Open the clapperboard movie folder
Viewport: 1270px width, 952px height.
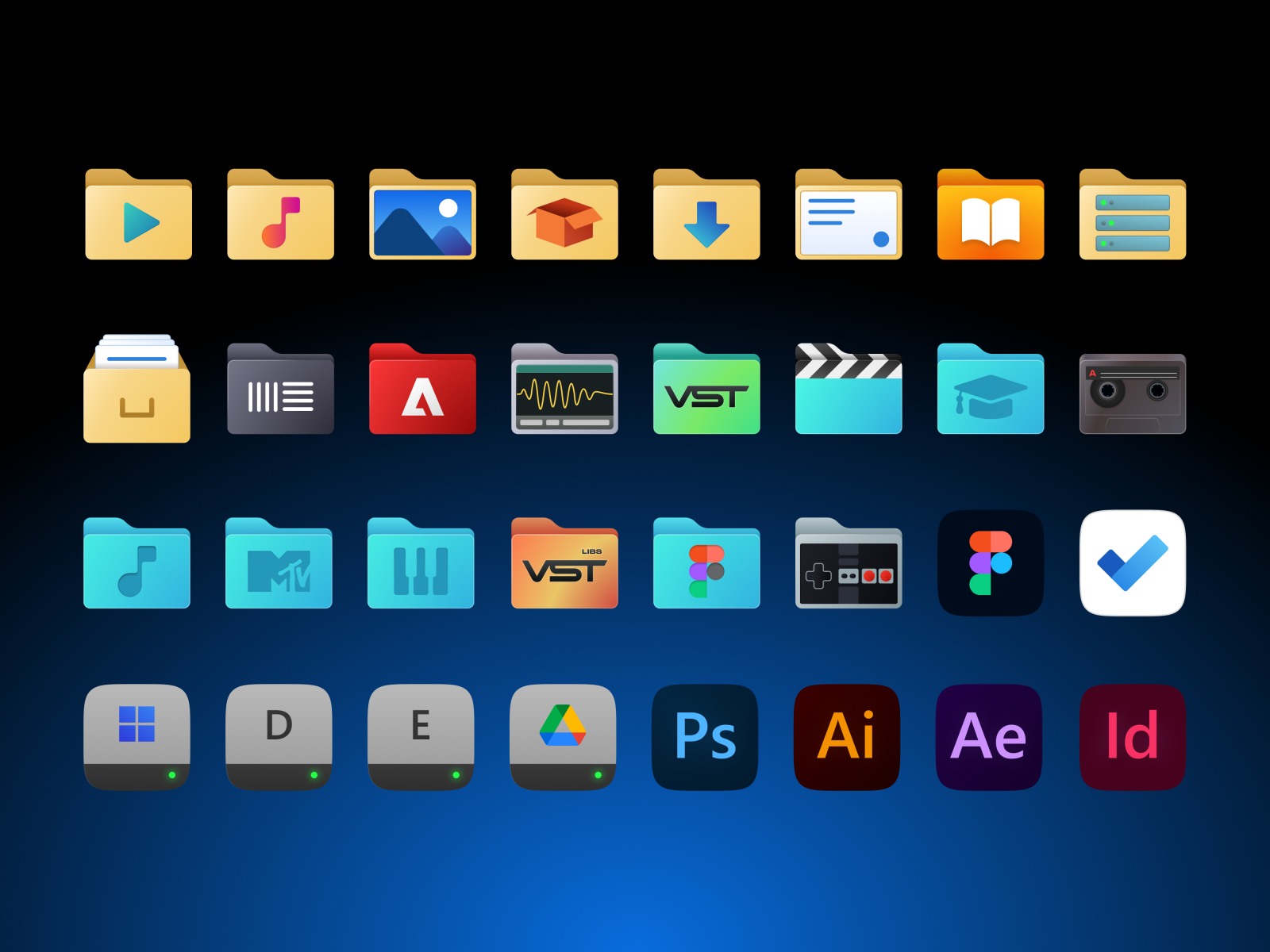849,389
